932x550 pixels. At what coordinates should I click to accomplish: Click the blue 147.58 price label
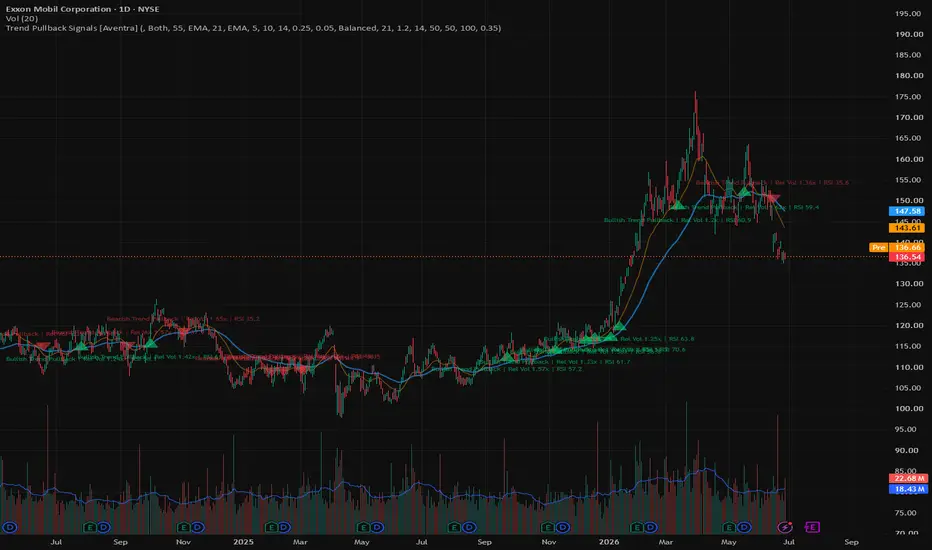coord(906,211)
